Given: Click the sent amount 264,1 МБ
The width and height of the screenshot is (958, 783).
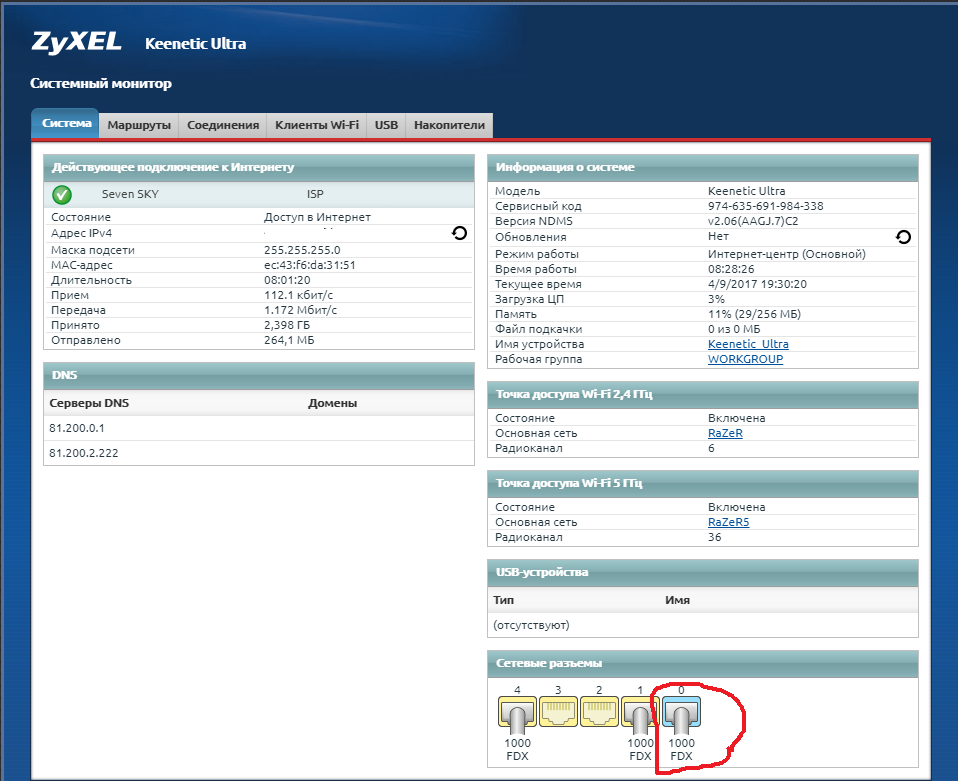Looking at the screenshot, I should (289, 340).
